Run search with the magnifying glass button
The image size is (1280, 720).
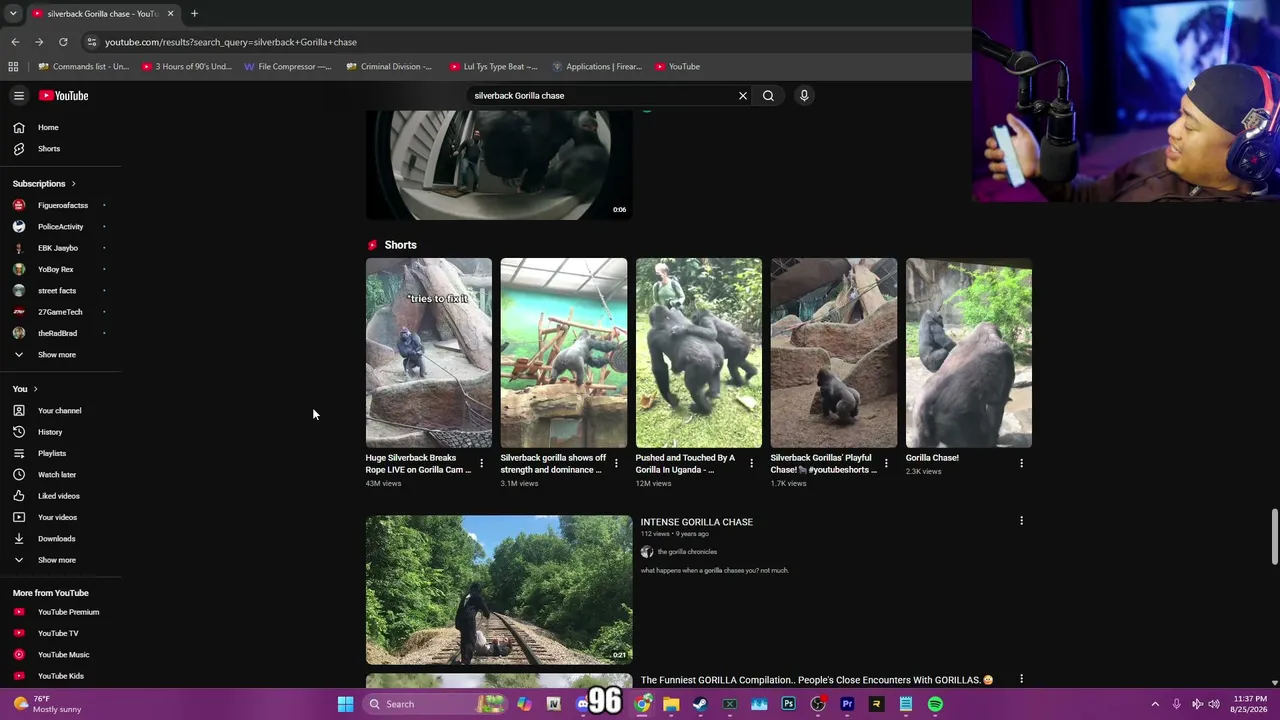pos(768,96)
